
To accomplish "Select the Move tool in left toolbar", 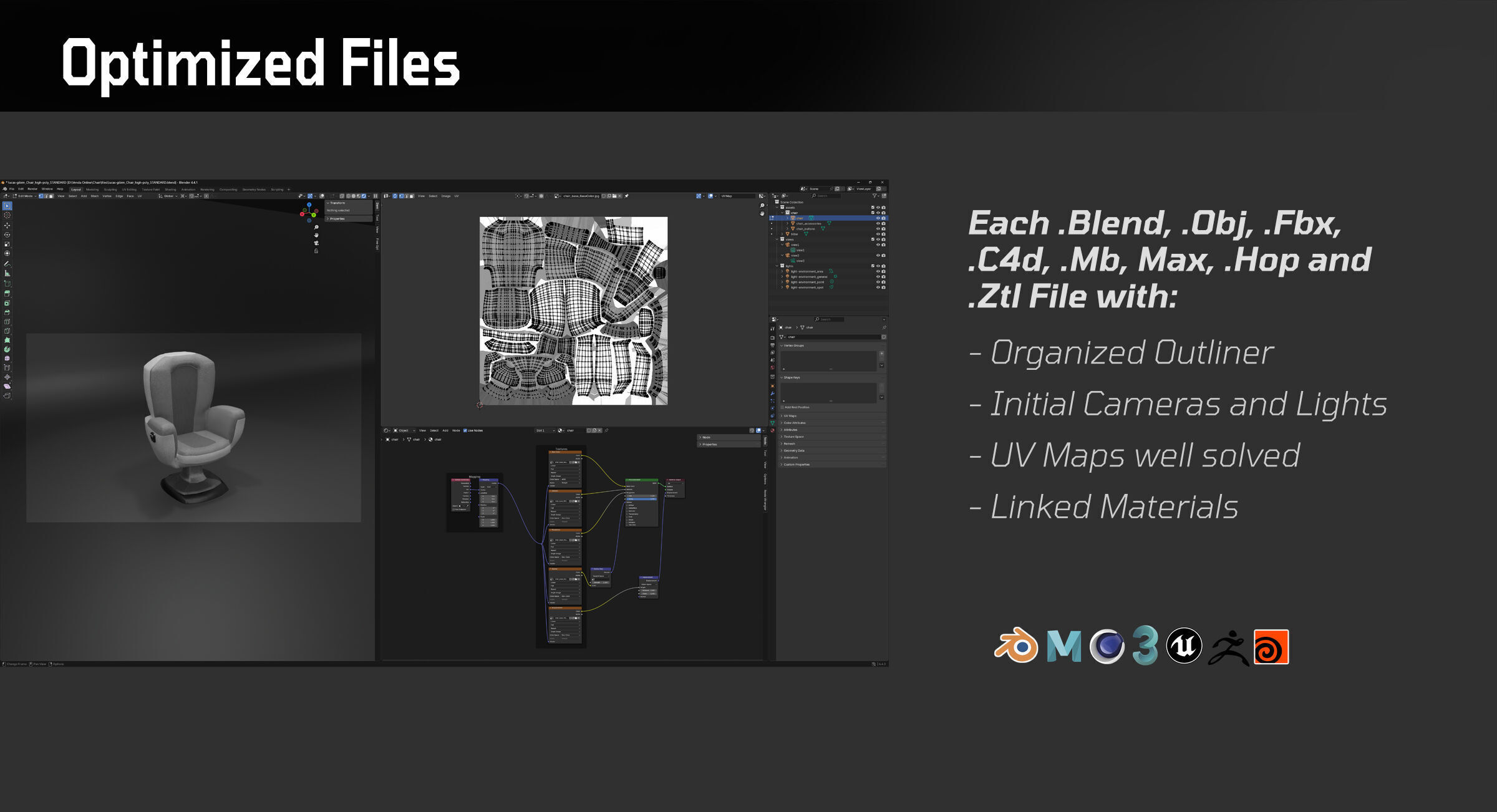I will (x=7, y=225).
